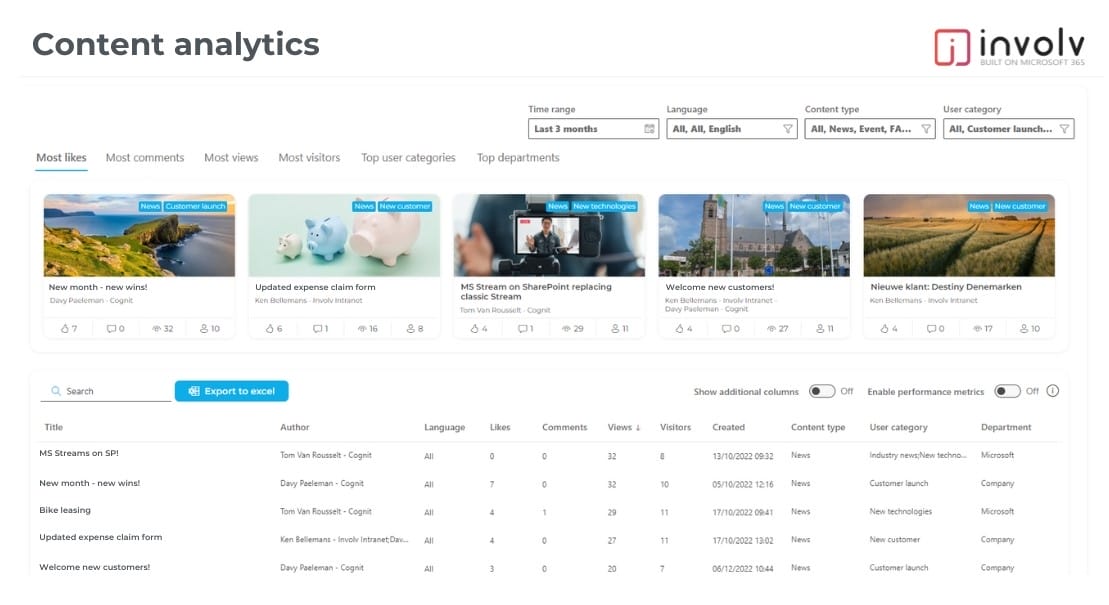
Task: Click the info icon beside performance metrics
Action: click(x=1052, y=391)
